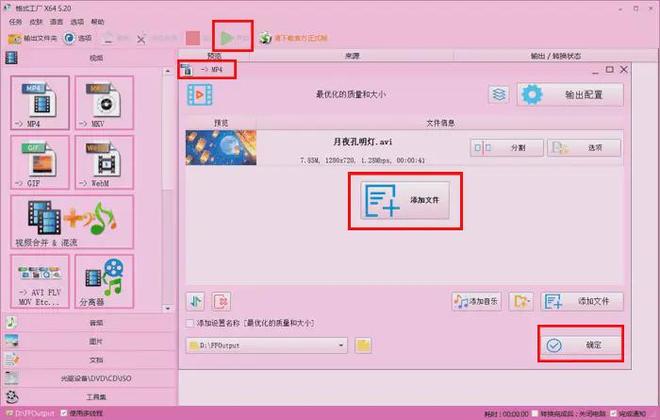This screenshot has height=420, width=660.
Task: Expand the picture category (图片)
Action: coord(89,341)
